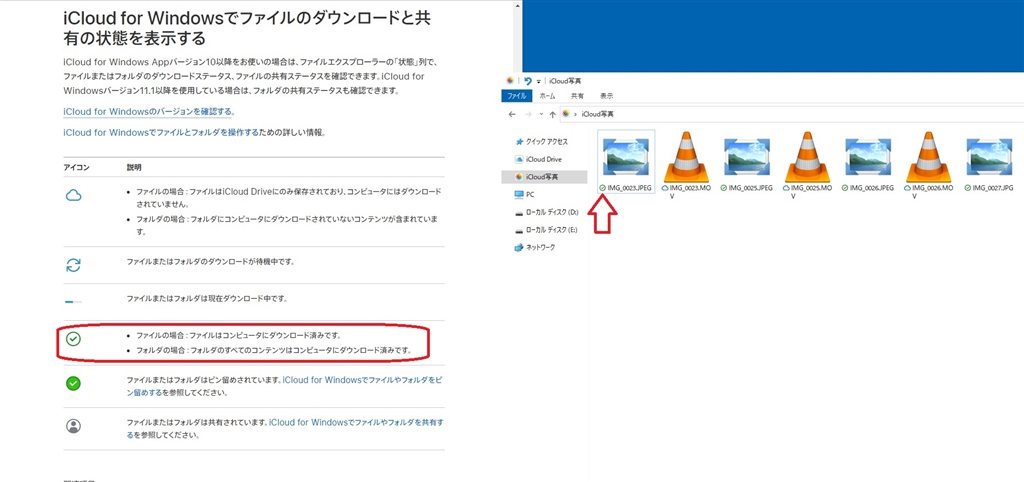
Task: Click the network icon beside ネットワーク
Action: point(519,248)
